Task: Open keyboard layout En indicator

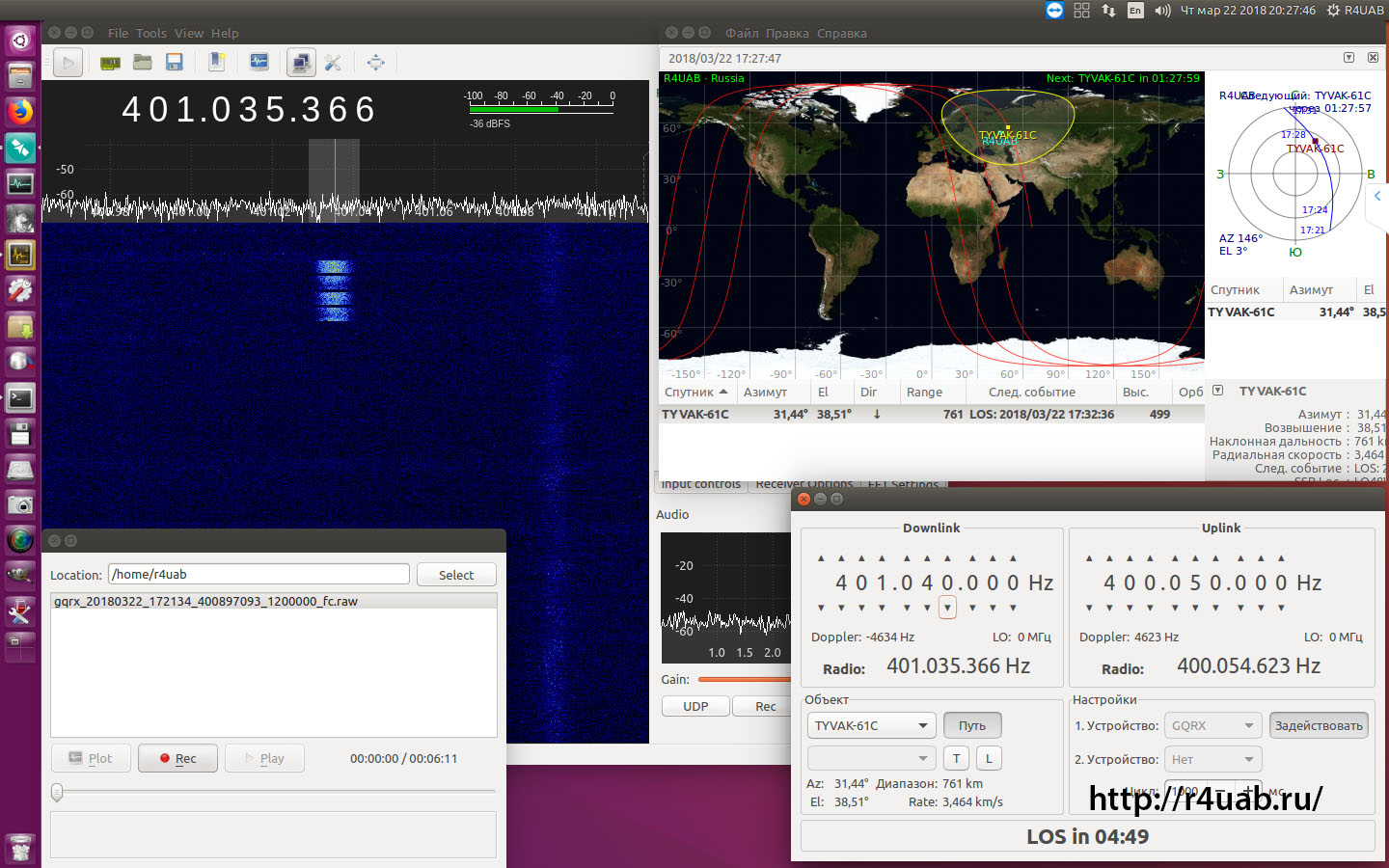Action: point(1135,10)
